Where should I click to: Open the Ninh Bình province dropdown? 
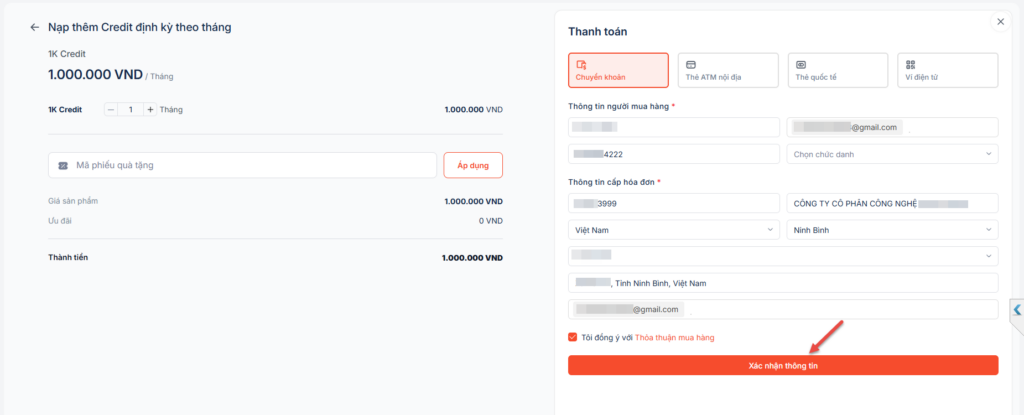coord(892,230)
